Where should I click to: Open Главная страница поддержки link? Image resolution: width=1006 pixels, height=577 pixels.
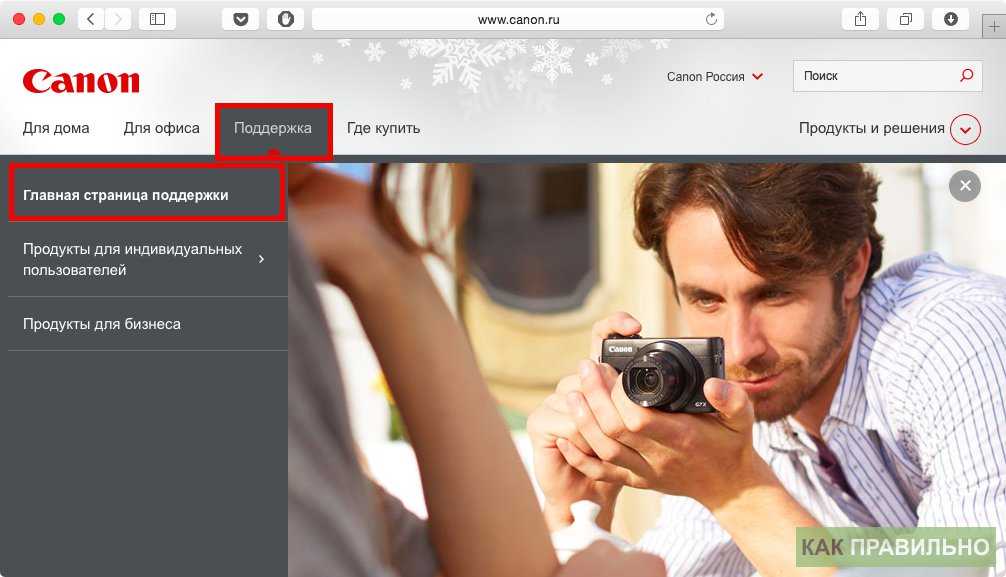click(x=126, y=195)
